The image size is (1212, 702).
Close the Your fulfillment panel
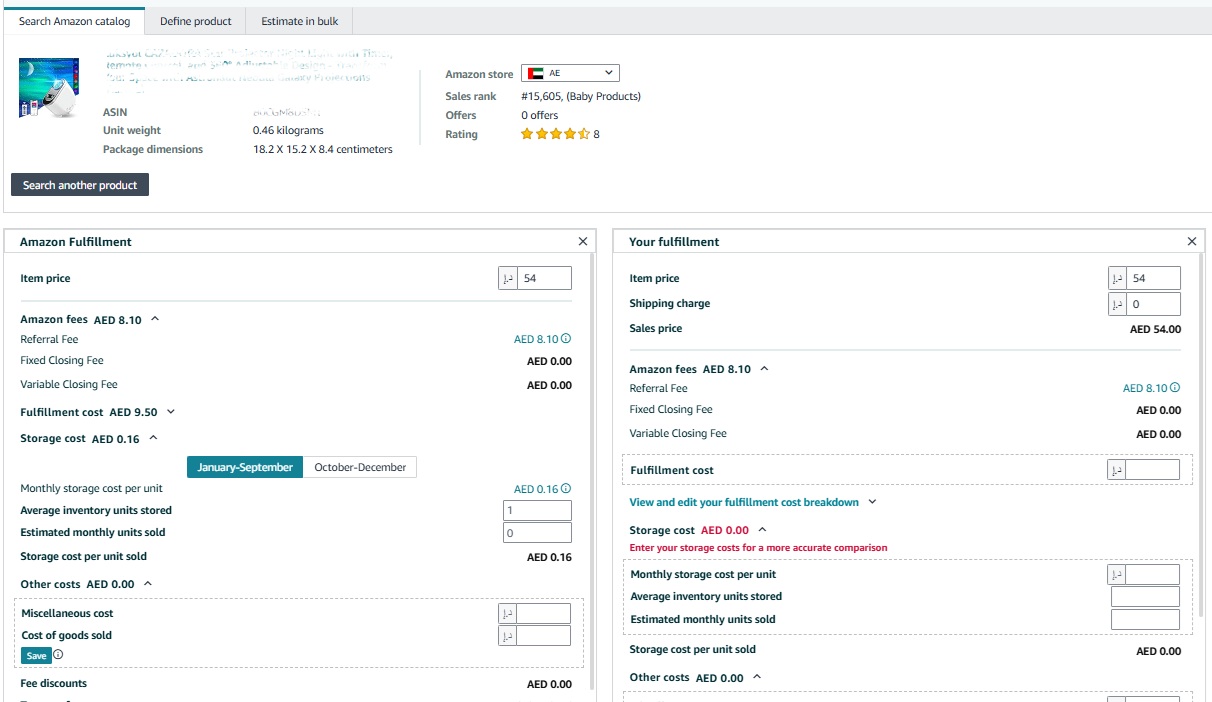coord(1191,241)
